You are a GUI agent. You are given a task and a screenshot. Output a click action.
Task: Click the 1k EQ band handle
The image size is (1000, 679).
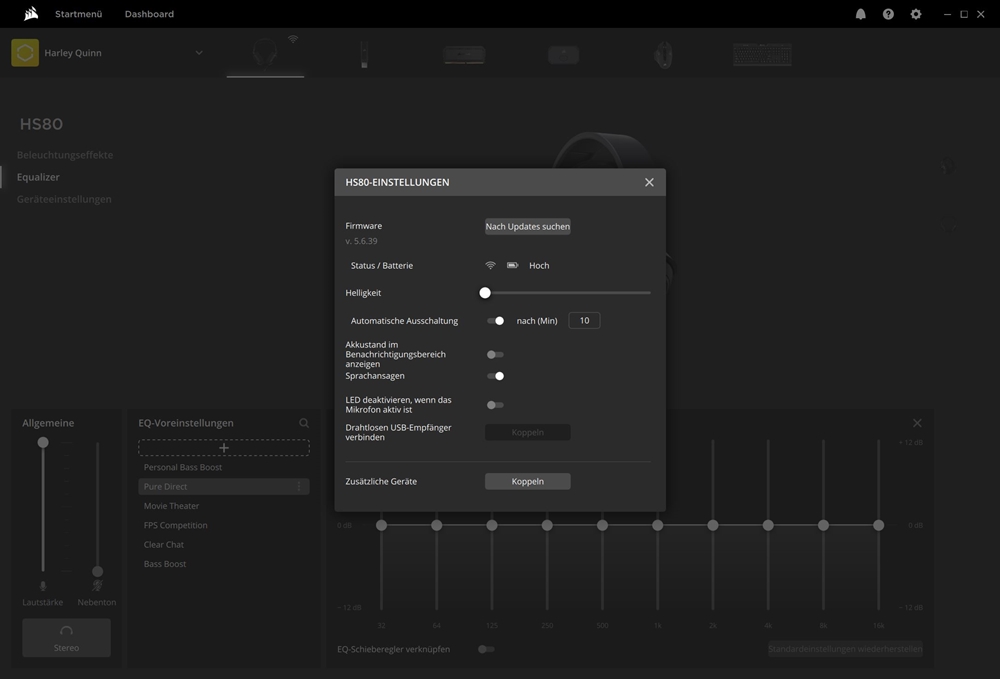[x=658, y=525]
